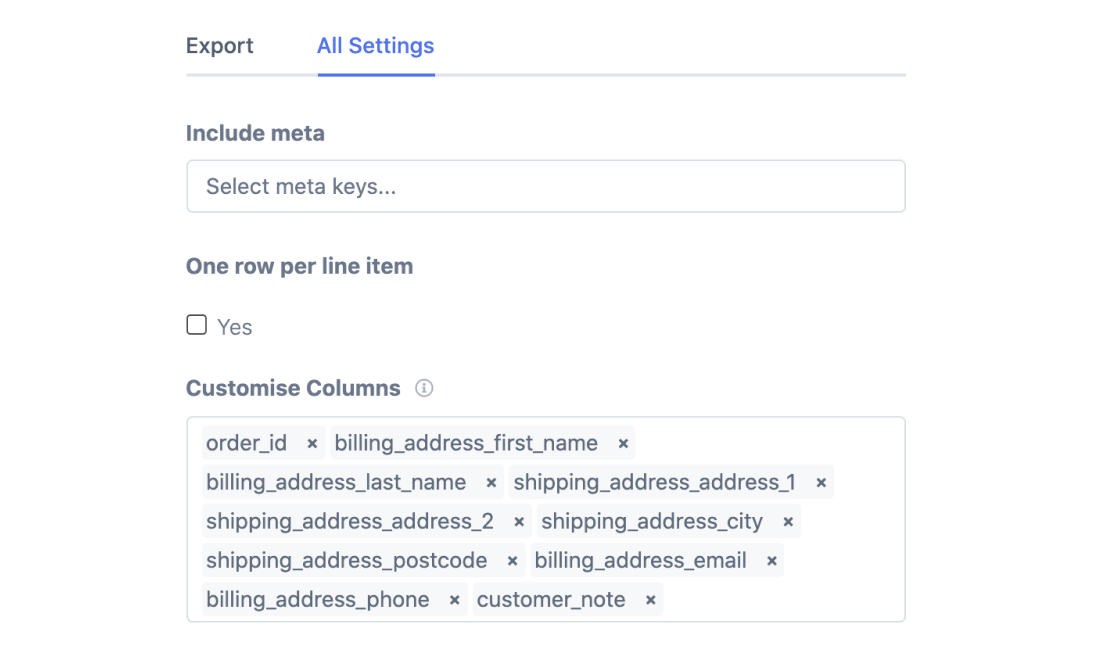Click the Yes label beside the checkbox
The image size is (1094, 646).
coord(235,327)
